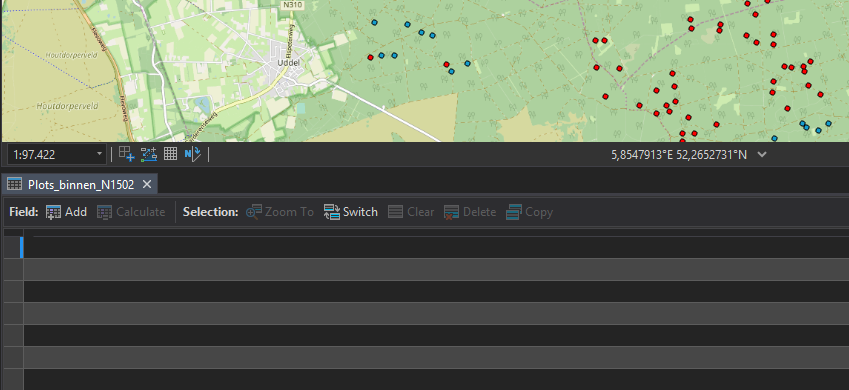Add a new field to the table
849x390 pixels.
click(67, 212)
